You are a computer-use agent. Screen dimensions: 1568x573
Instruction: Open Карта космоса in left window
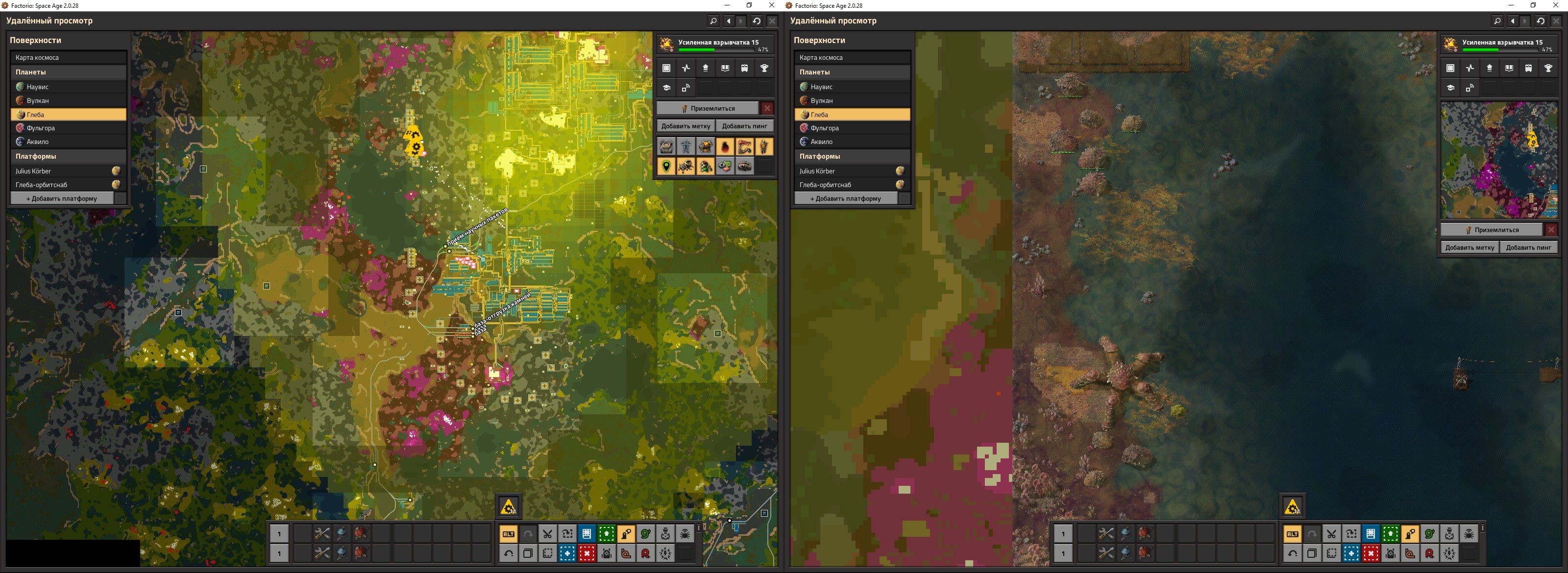[x=68, y=57]
